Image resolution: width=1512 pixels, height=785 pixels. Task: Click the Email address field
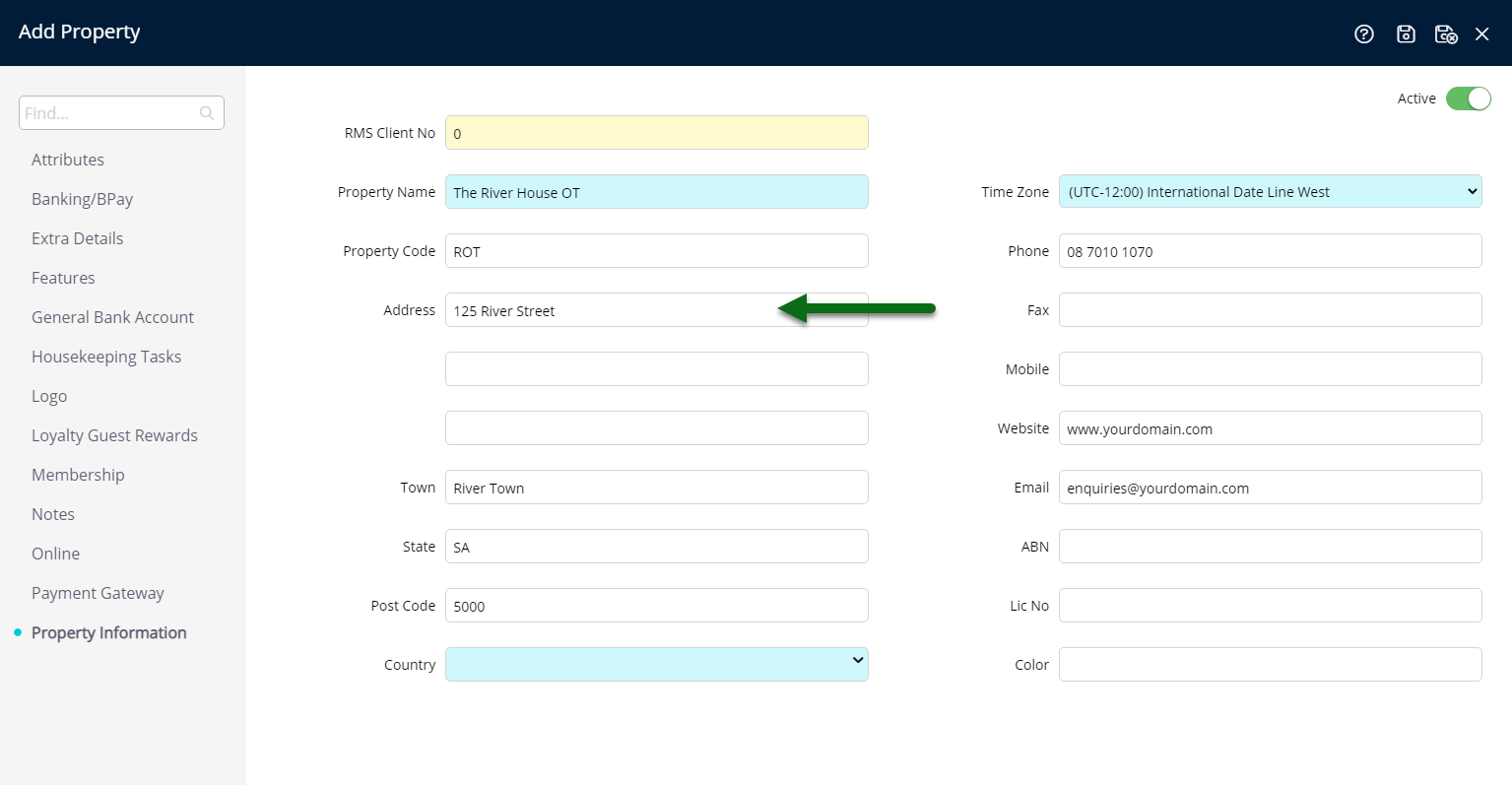[x=1269, y=487]
